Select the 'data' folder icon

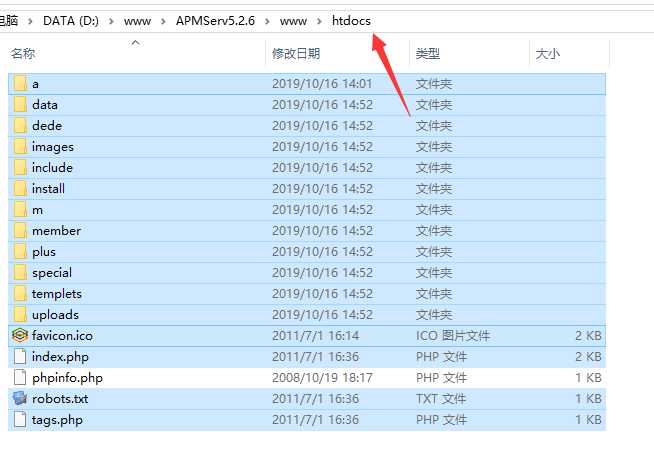click(20, 105)
